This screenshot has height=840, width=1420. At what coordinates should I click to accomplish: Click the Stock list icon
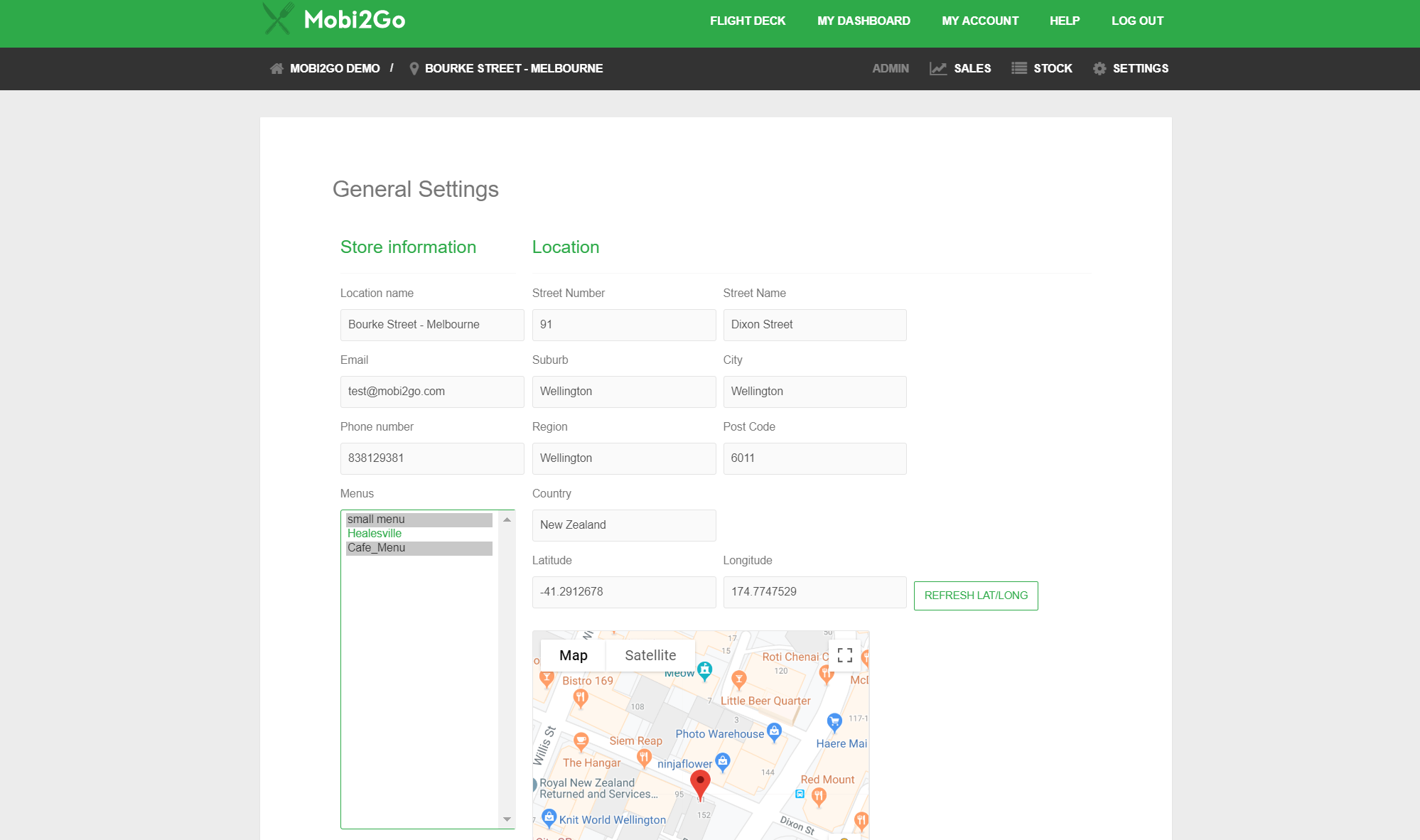pyautogui.click(x=1018, y=69)
